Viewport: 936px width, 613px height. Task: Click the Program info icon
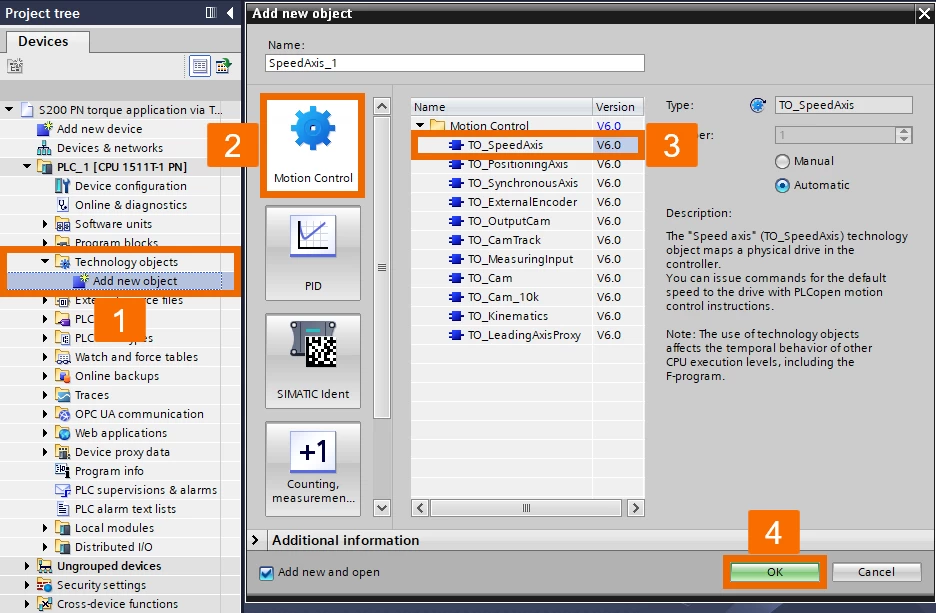pos(63,471)
